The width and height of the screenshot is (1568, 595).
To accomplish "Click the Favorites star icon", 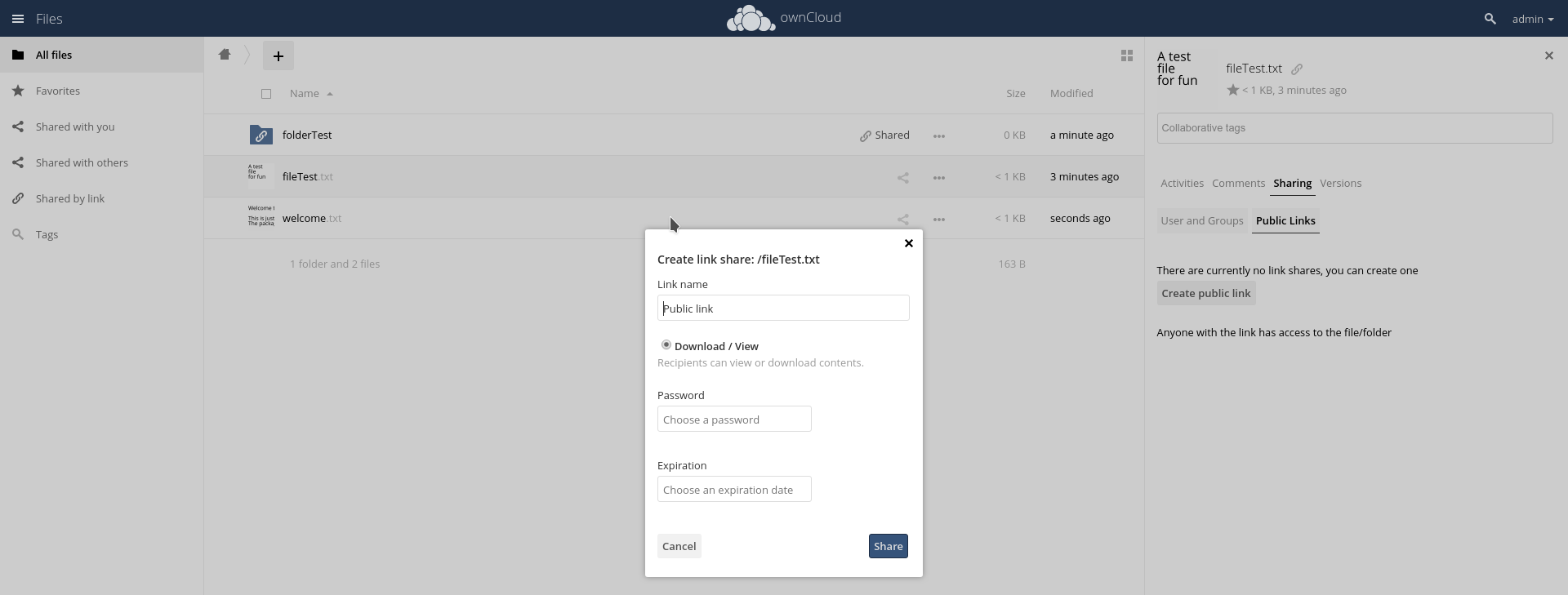I will point(18,91).
